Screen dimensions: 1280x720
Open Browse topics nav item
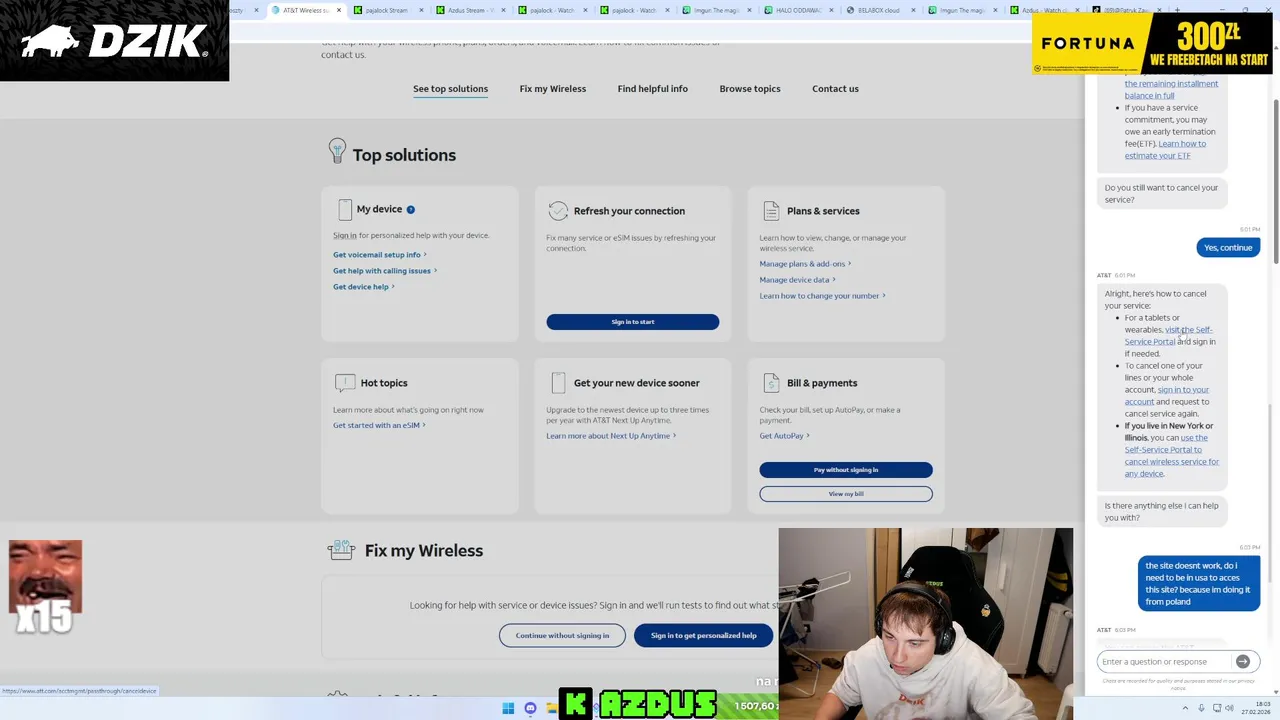point(749,89)
